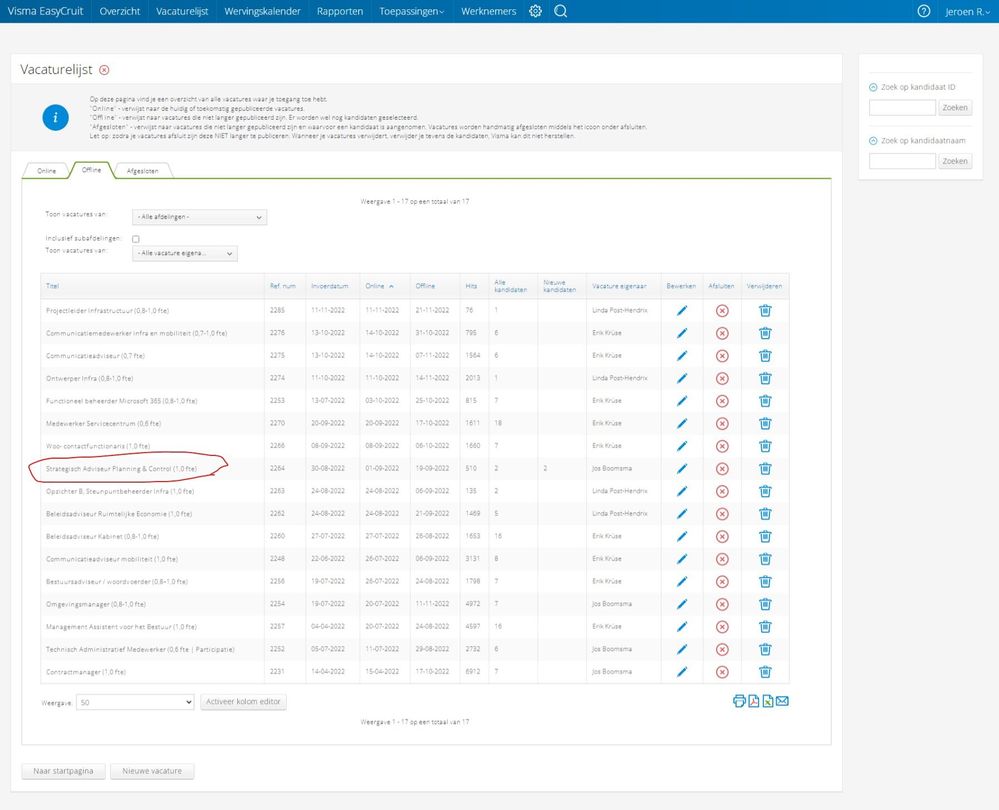Edit the Projectleider Infrastructuur vacancy with pencil
The image size is (999, 810).
tap(682, 310)
